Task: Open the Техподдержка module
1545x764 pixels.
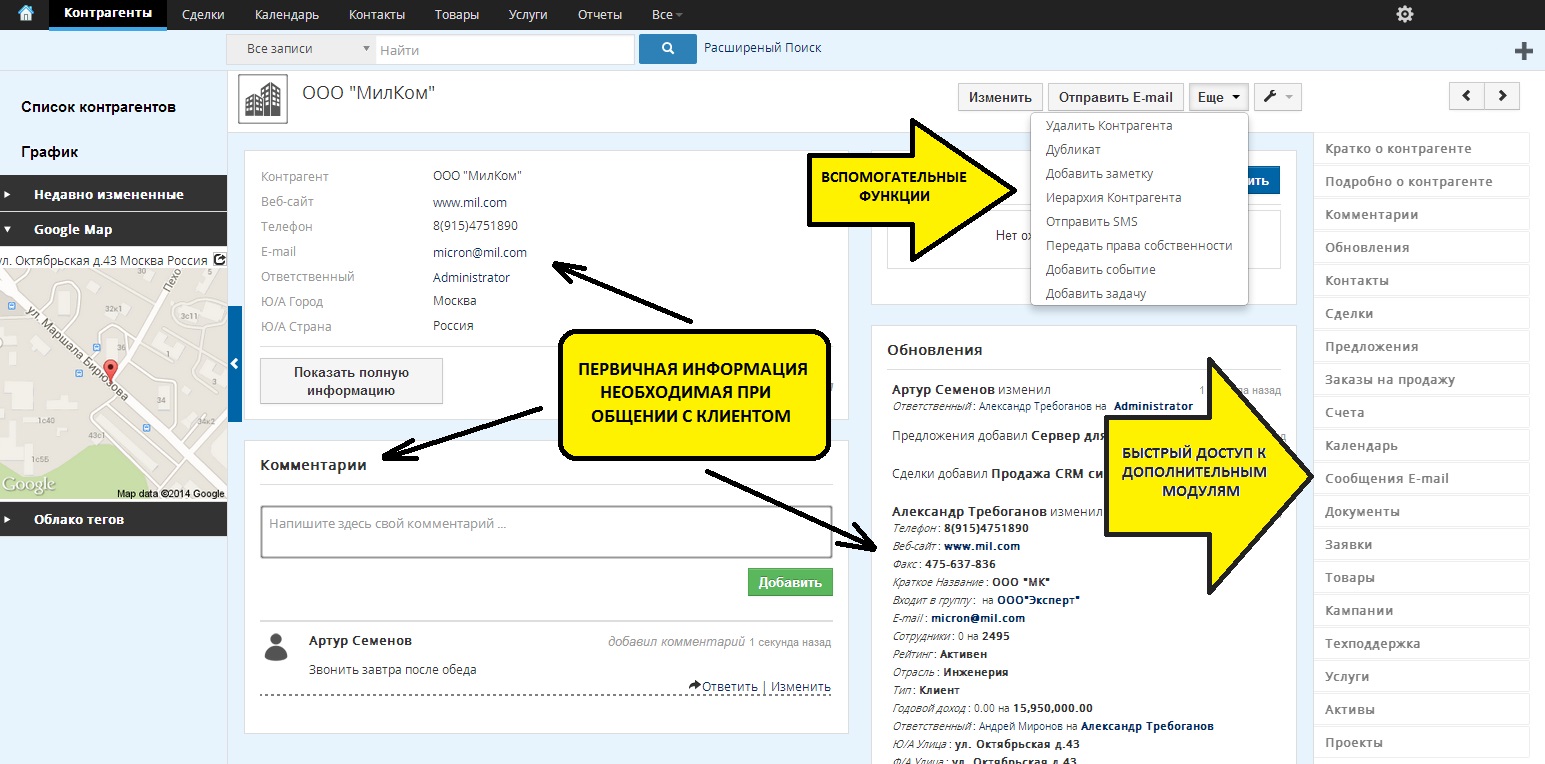Action: [1421, 644]
